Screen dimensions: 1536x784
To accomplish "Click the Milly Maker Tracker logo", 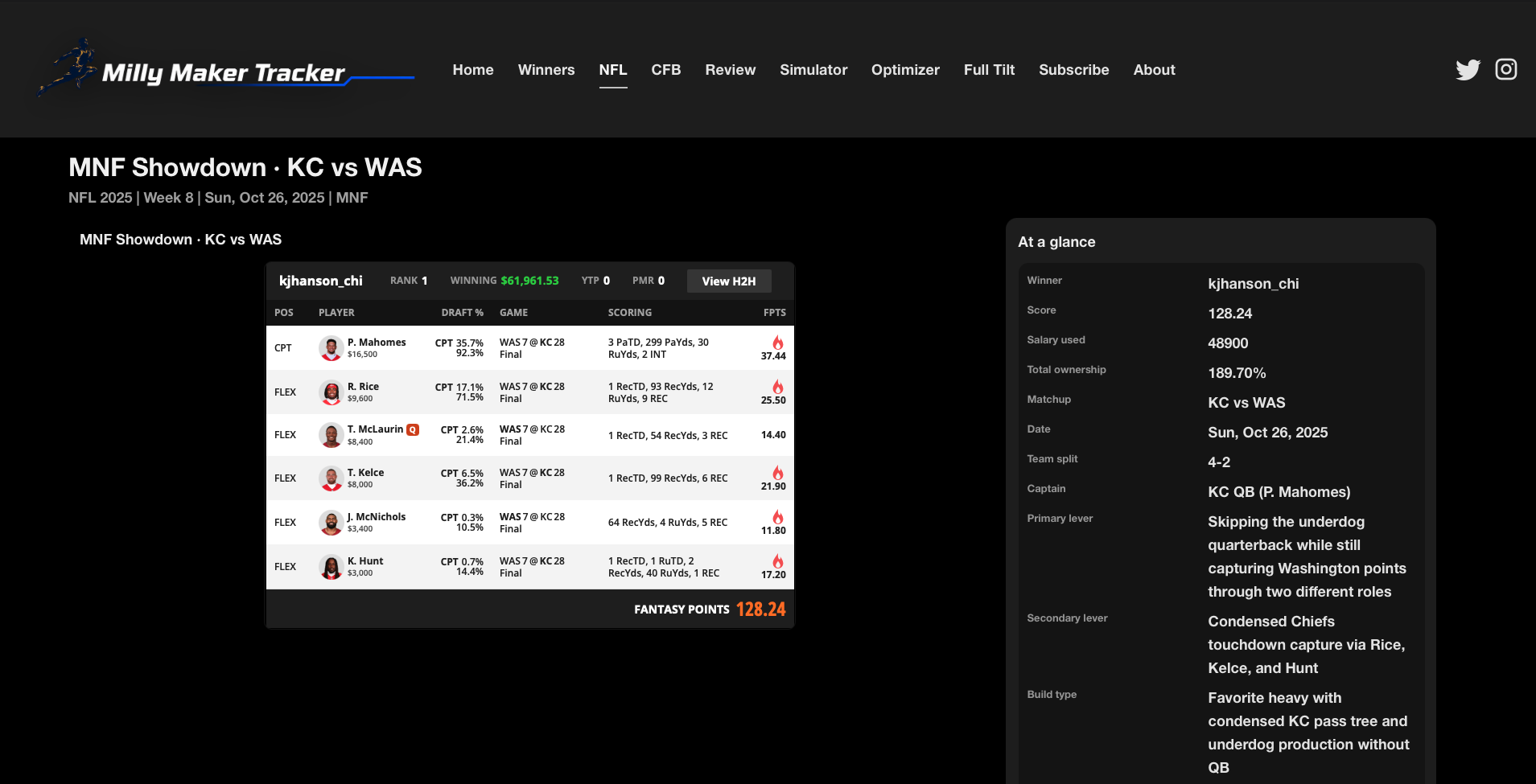I will [225, 69].
